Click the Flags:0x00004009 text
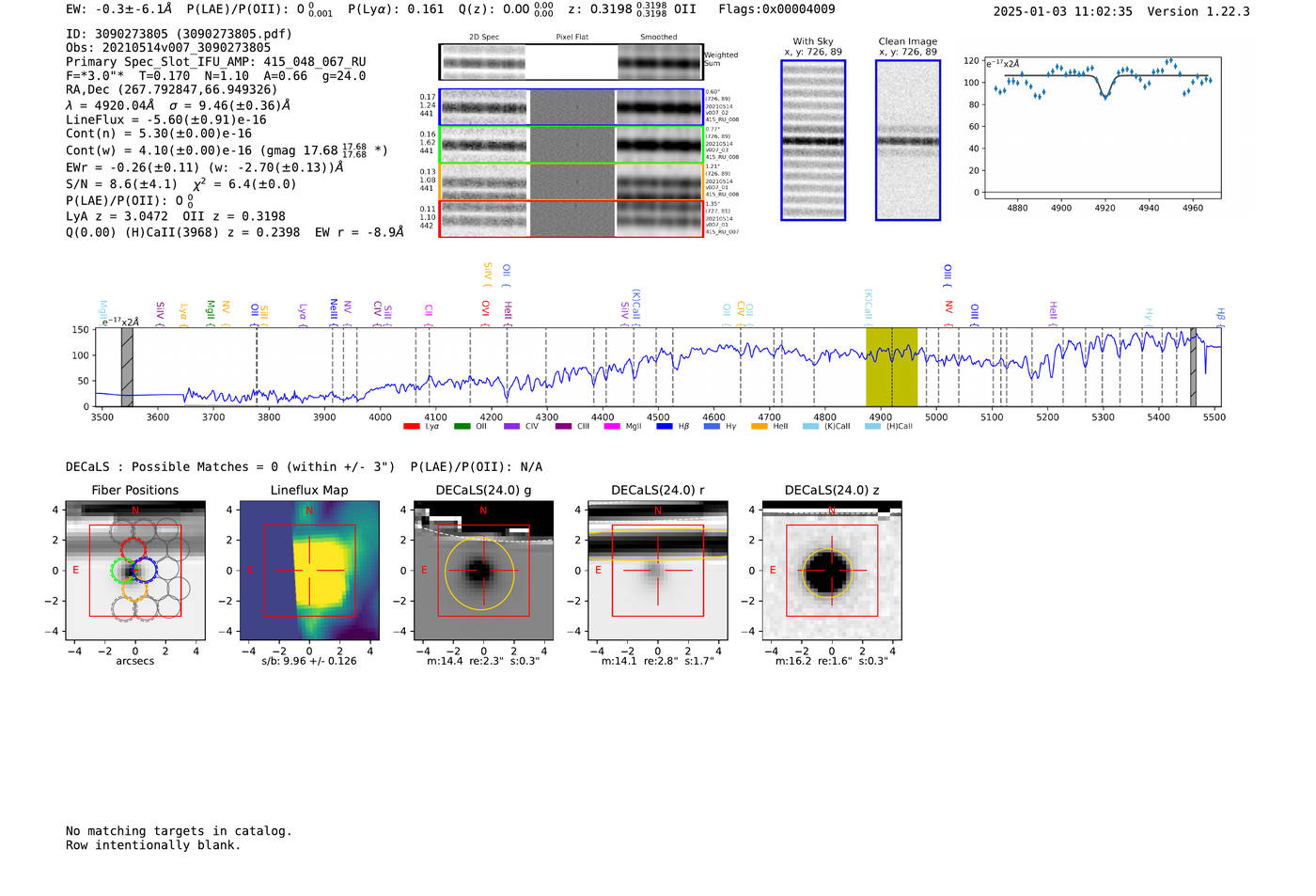 (x=775, y=9)
